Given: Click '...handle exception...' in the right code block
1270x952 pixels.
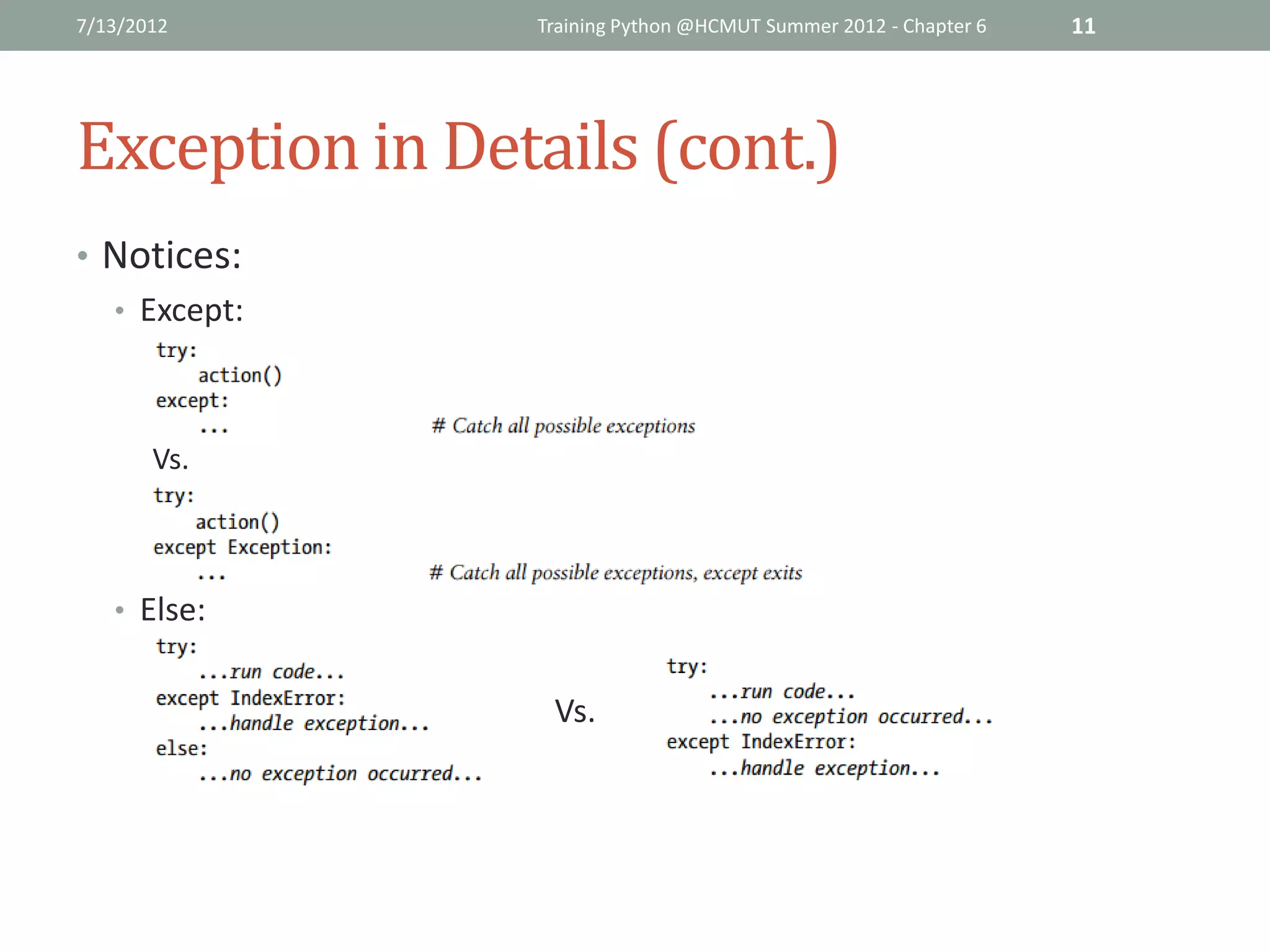Looking at the screenshot, I should click(x=825, y=769).
